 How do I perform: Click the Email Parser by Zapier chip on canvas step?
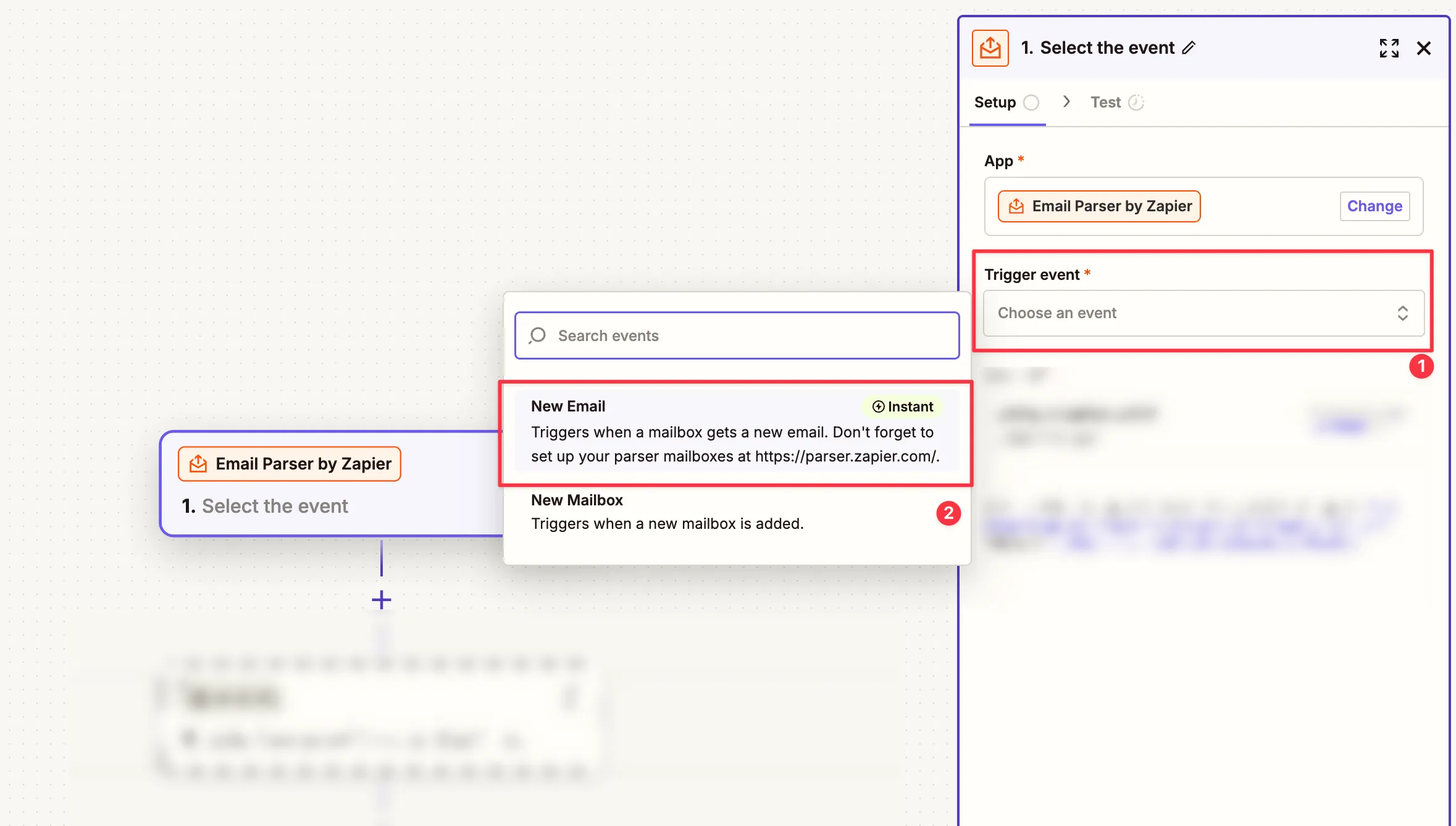(x=290, y=464)
